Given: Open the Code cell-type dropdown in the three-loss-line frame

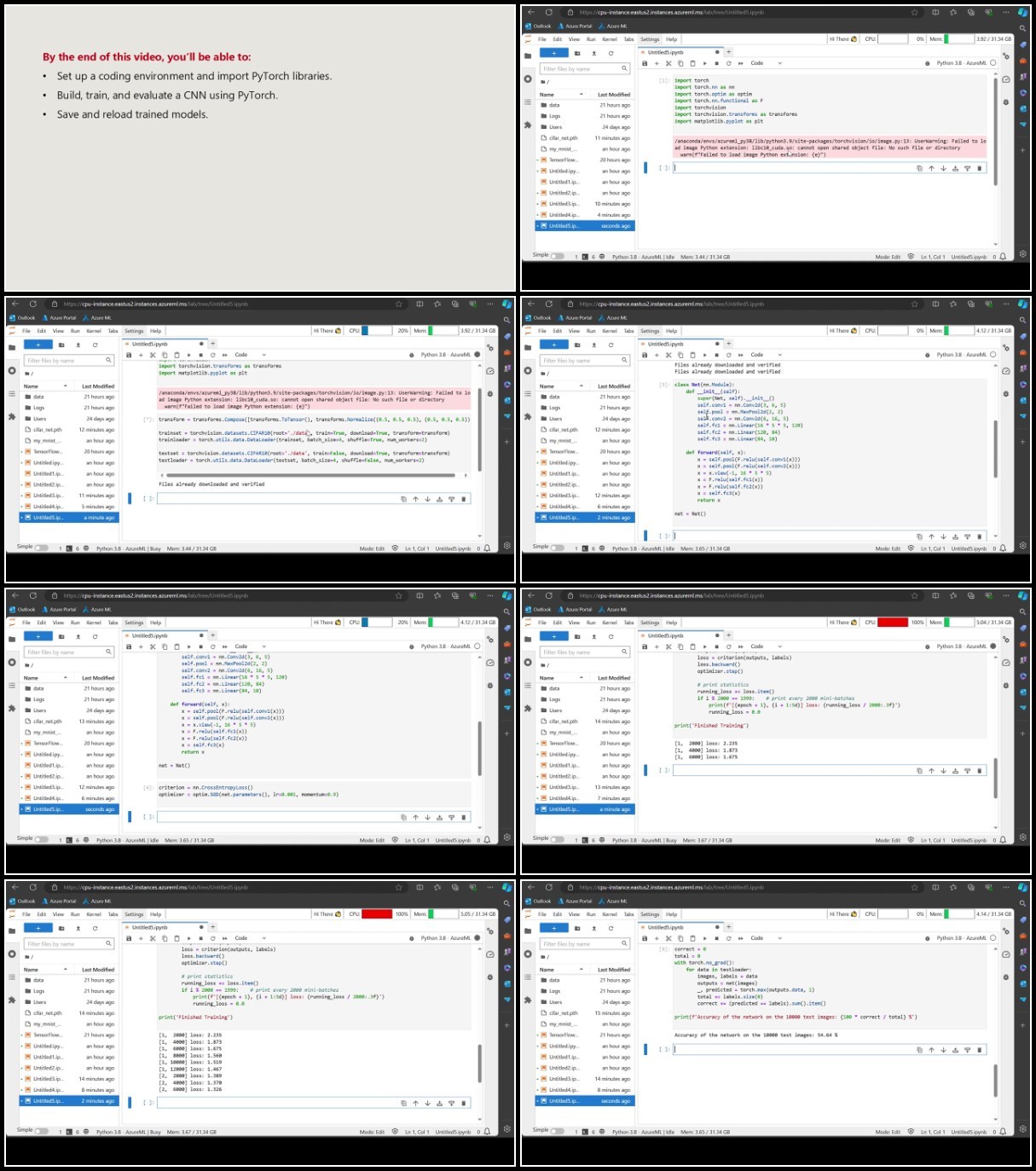Looking at the screenshot, I should pyautogui.click(x=767, y=646).
